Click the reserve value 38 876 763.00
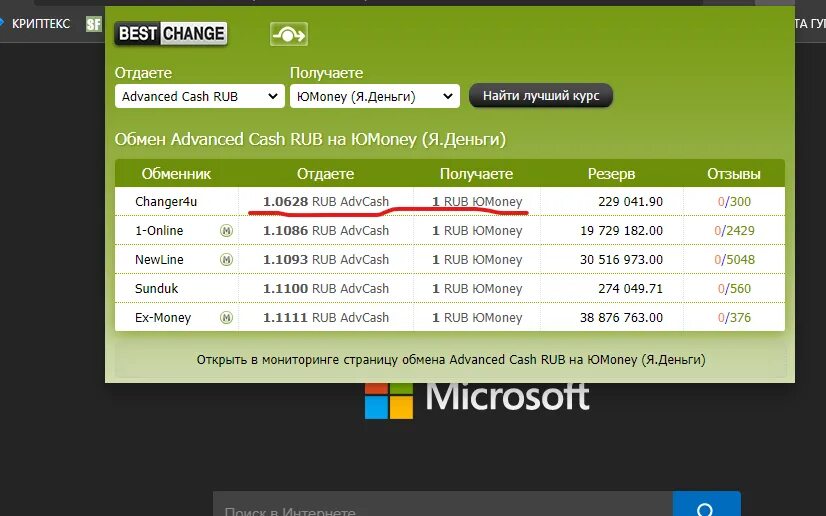The image size is (826, 516). (622, 317)
